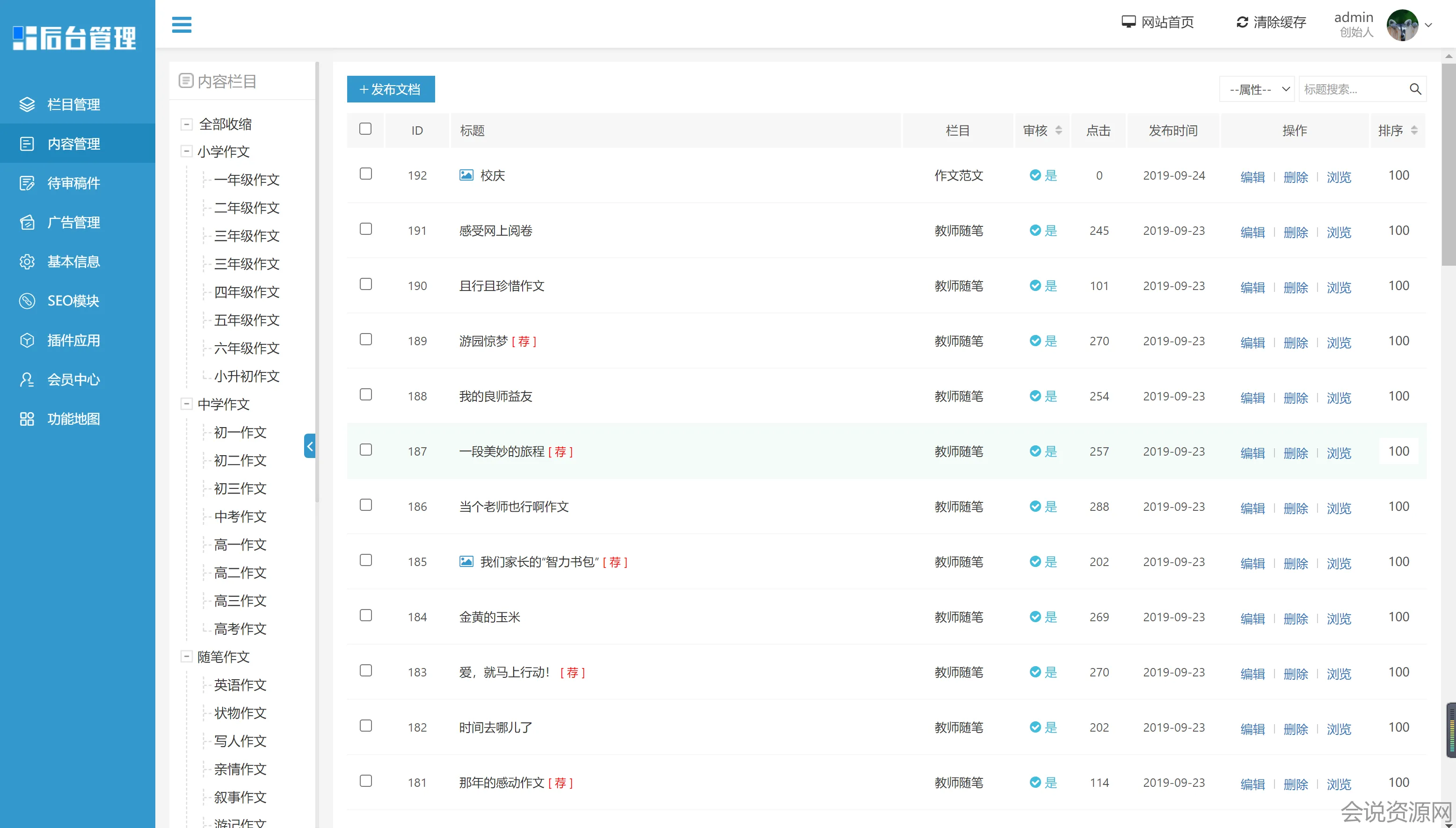Click the admin avatar picture

pos(1402,25)
